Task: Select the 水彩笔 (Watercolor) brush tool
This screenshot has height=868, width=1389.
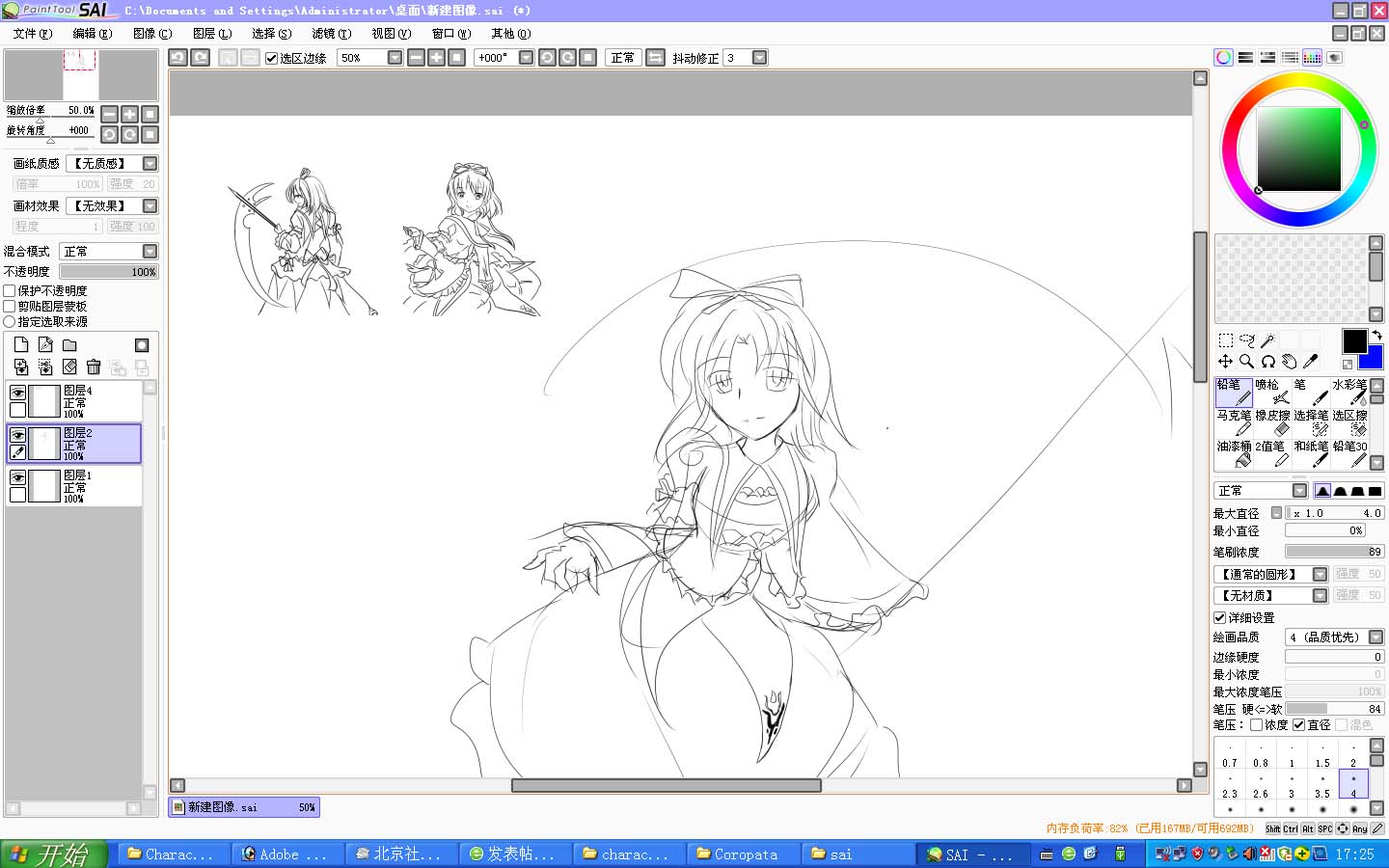Action: click(x=1349, y=392)
